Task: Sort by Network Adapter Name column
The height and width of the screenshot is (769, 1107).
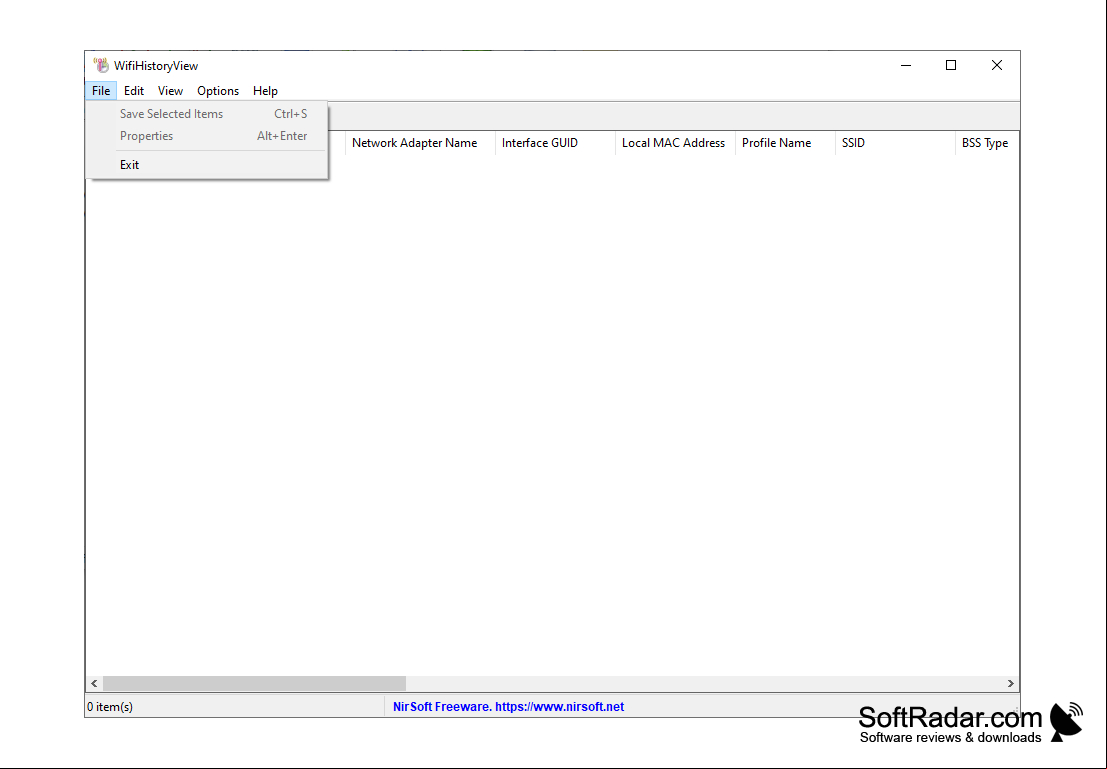Action: pos(420,143)
